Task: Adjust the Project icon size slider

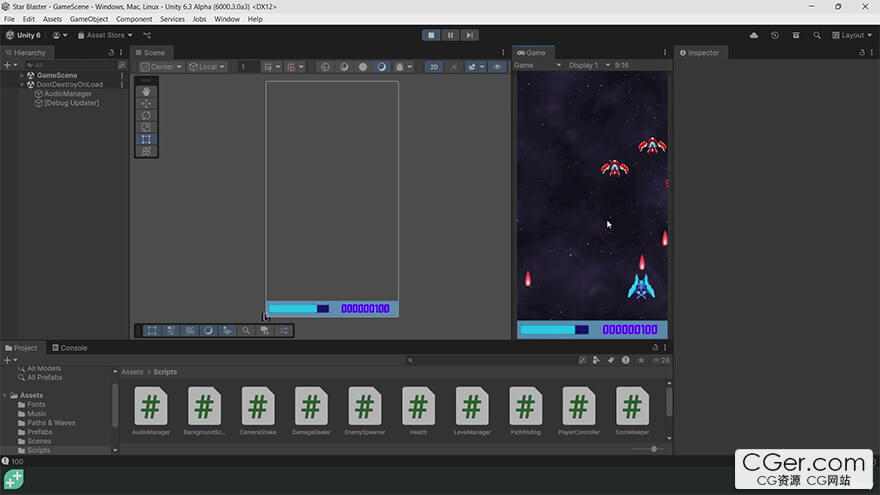Action: coord(654,449)
